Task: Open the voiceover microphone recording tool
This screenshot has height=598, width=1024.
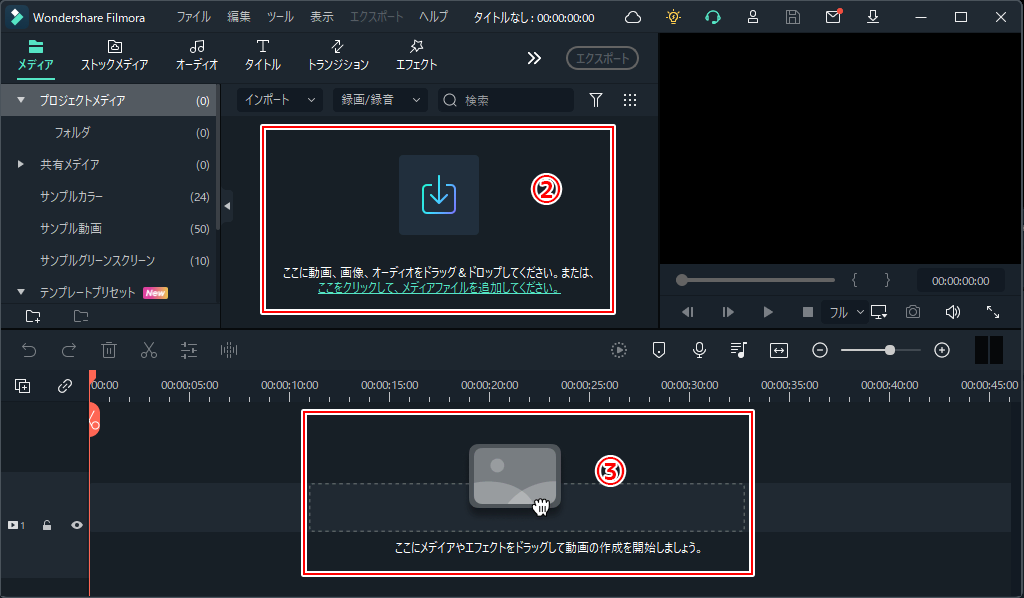Action: (x=700, y=350)
